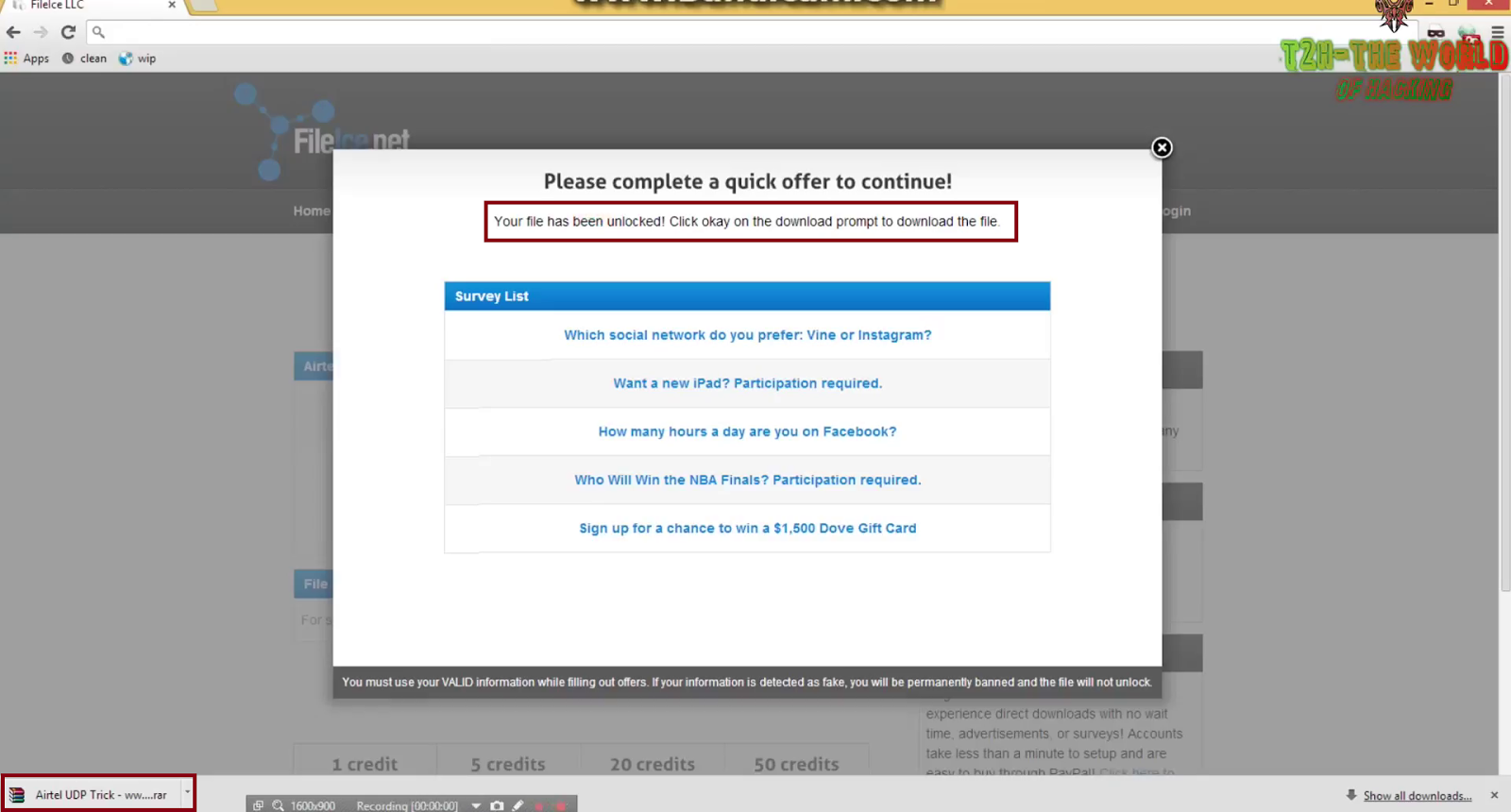Click the download arrow icon beside Show all downloads
Image resolution: width=1511 pixels, height=812 pixels.
1350,795
